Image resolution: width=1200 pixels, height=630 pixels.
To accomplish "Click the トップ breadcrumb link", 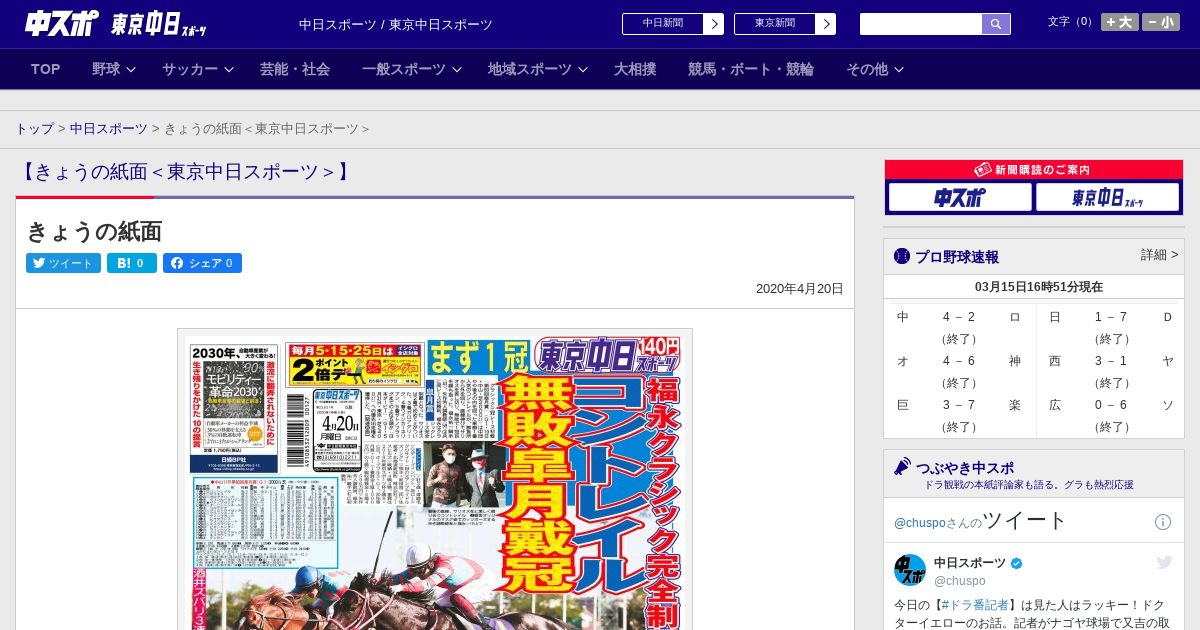I will click(34, 129).
